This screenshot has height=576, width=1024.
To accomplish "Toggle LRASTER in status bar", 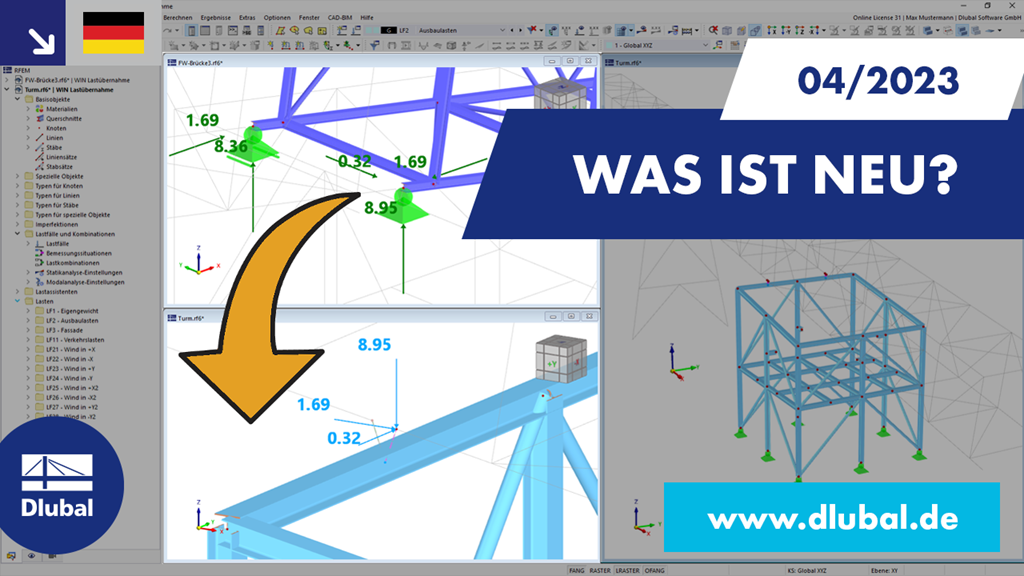I will point(628,570).
